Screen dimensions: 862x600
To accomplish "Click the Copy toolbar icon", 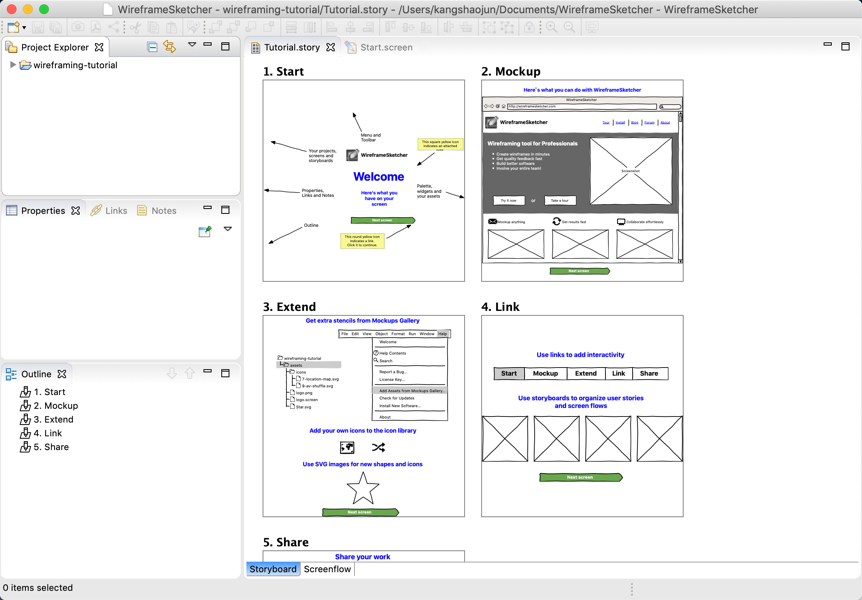I will click(153, 27).
